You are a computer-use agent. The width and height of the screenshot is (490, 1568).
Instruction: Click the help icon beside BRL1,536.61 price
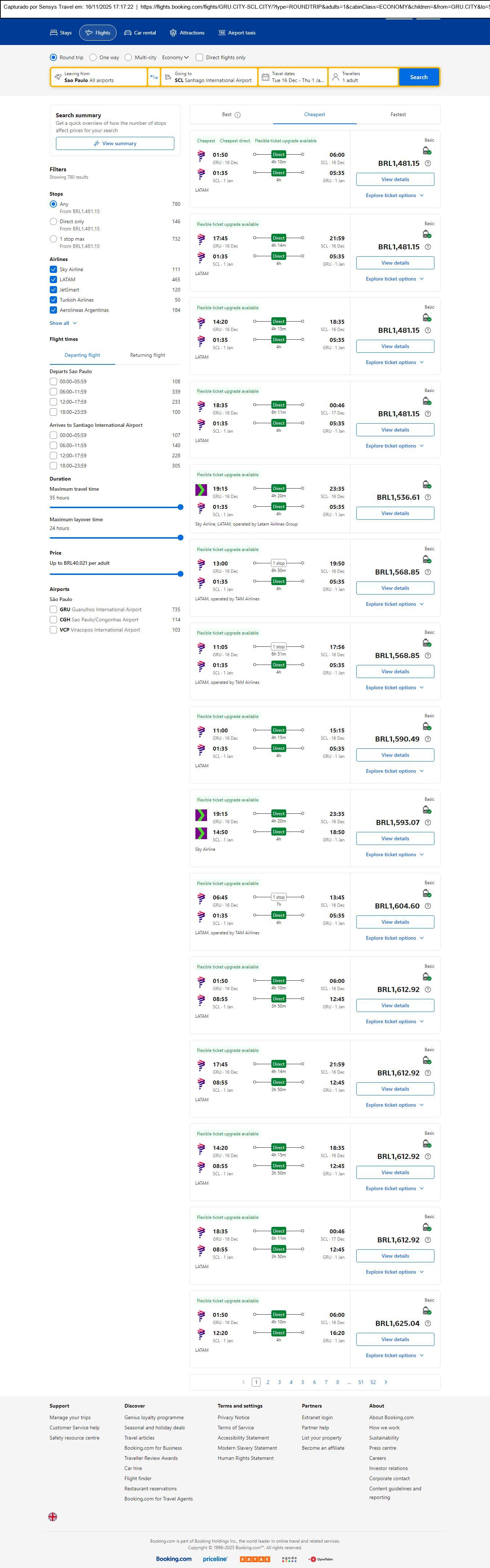click(x=428, y=497)
